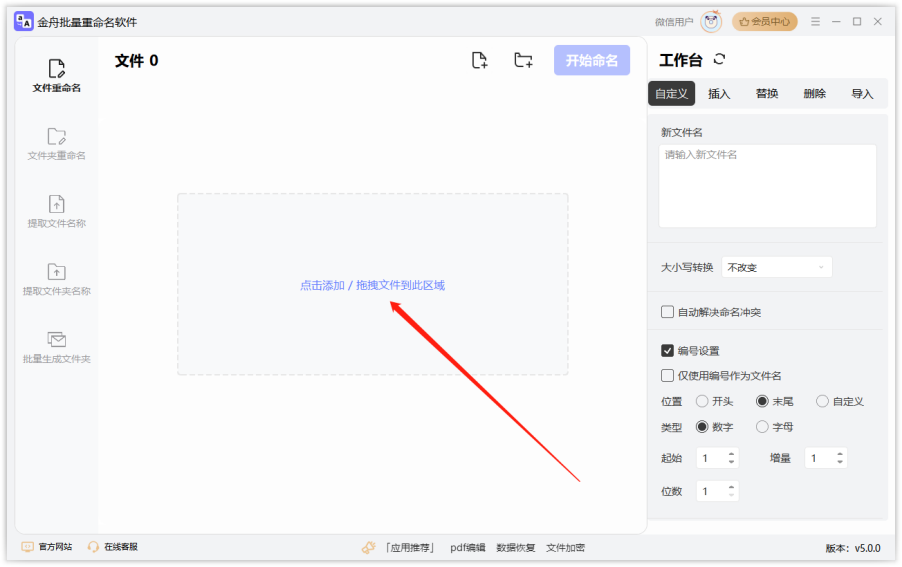Open the 大小写转换 dropdown

(777, 267)
